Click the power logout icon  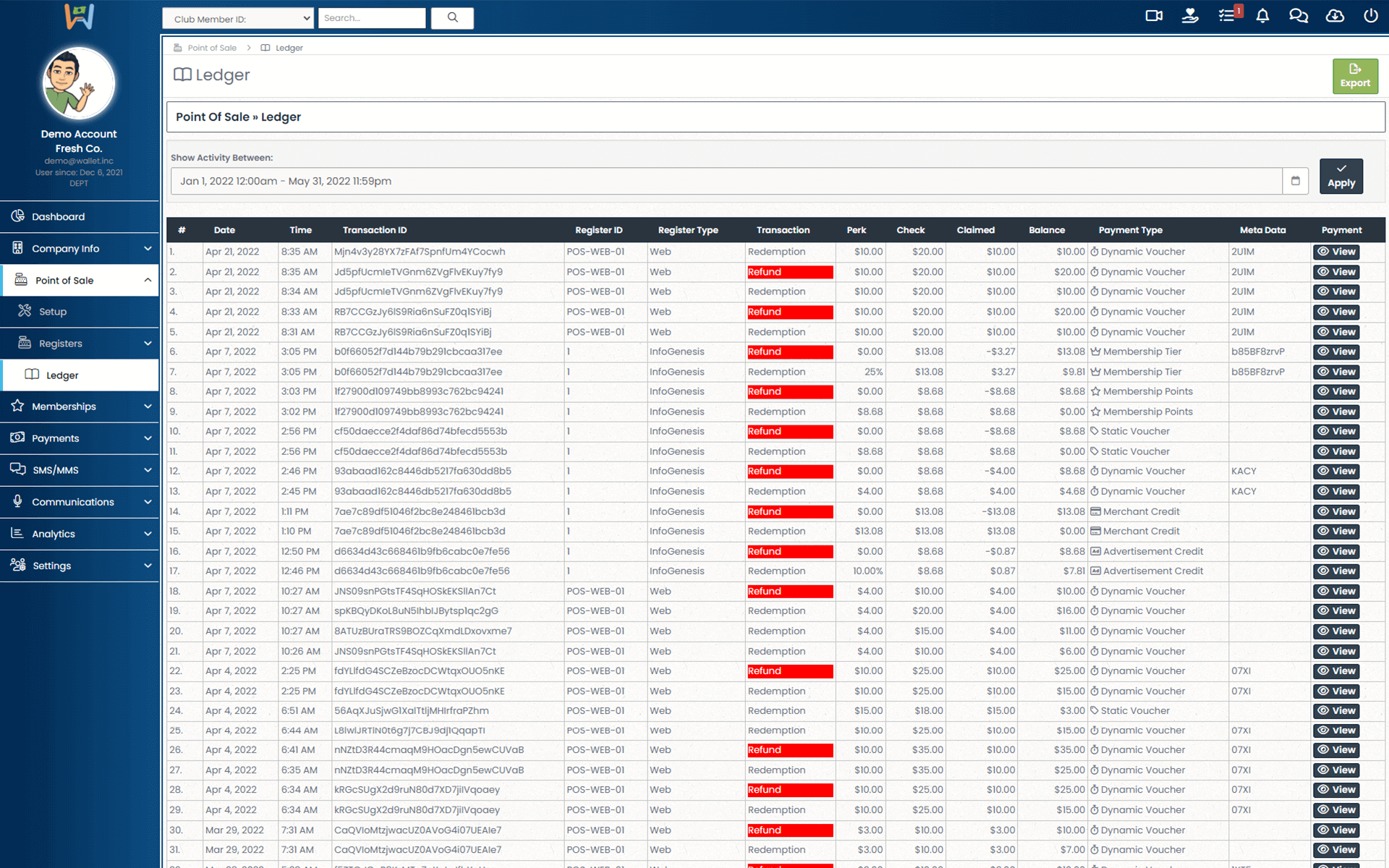pos(1371,16)
